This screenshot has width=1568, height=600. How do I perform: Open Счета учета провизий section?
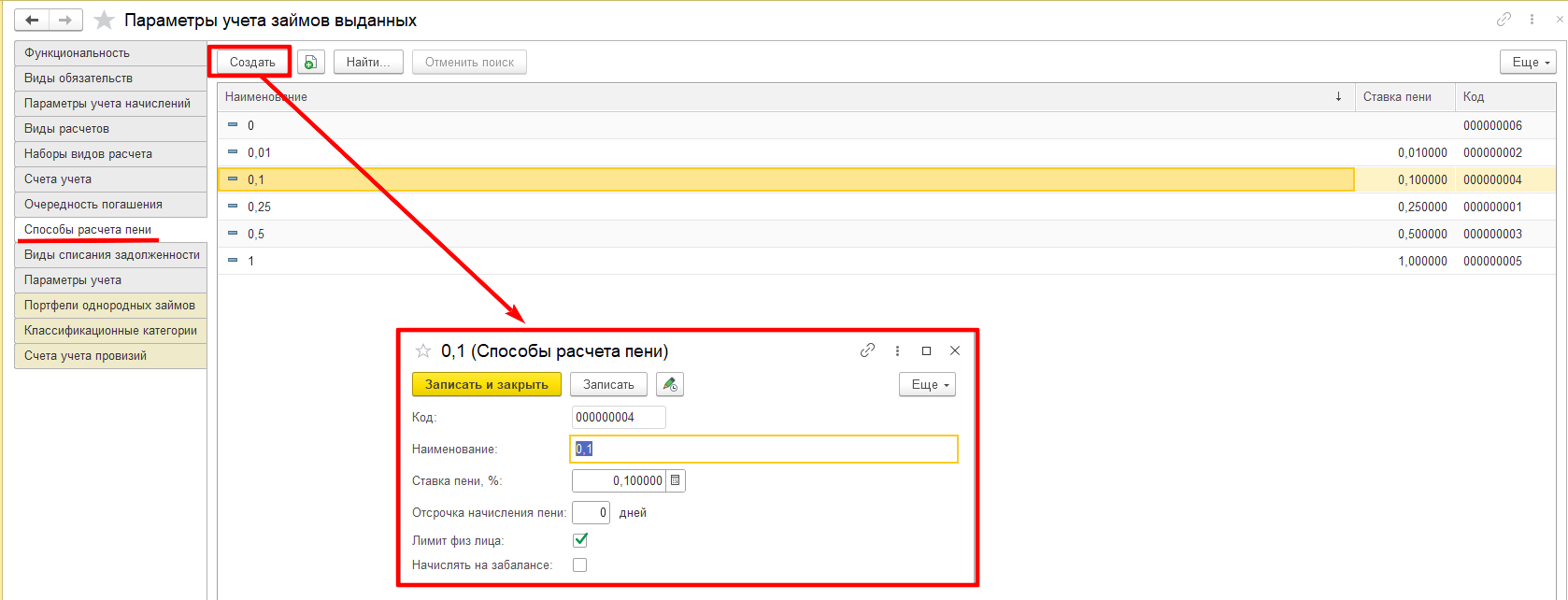pos(110,356)
